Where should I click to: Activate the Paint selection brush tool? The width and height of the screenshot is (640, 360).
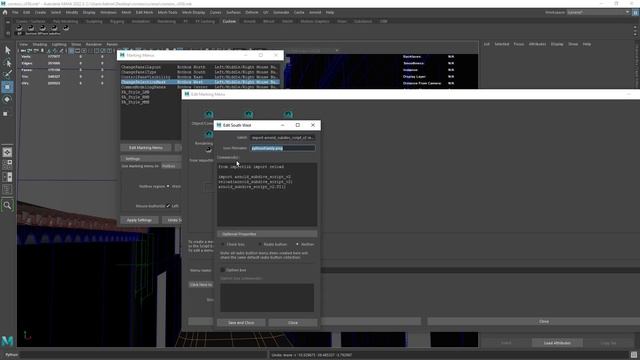tap(7, 74)
